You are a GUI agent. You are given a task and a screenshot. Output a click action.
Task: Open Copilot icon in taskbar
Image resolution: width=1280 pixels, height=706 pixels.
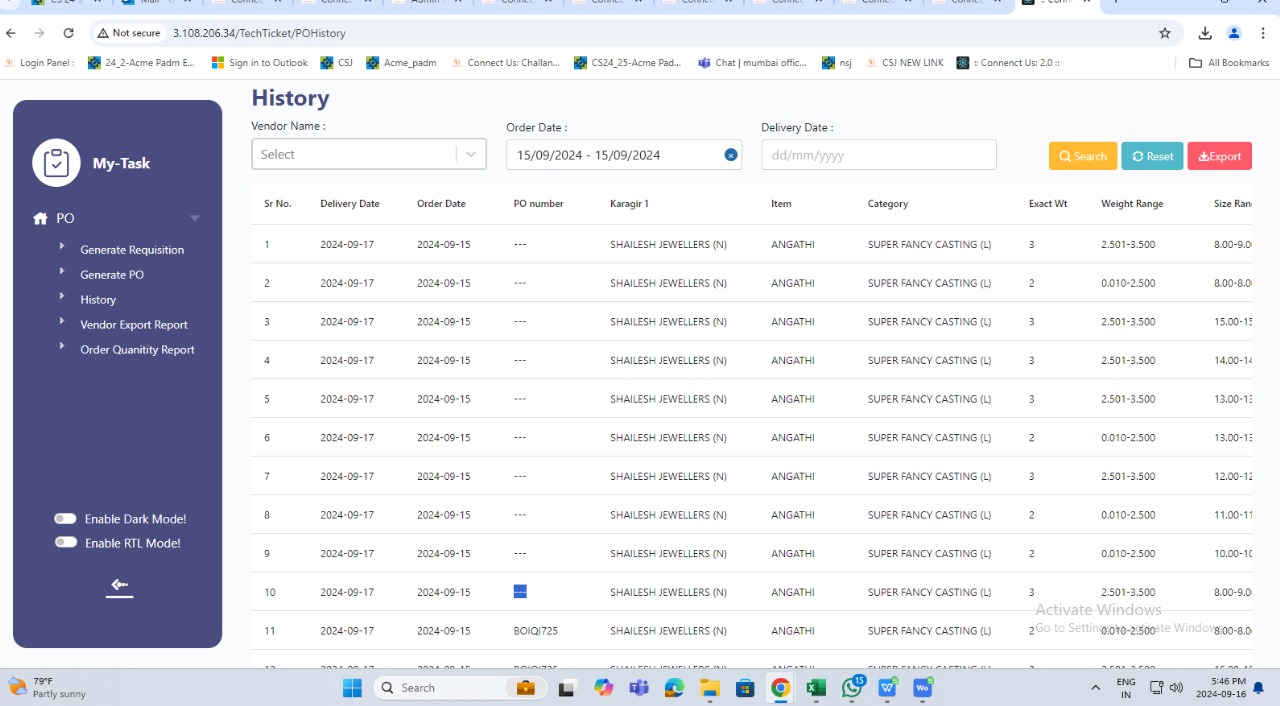(x=603, y=688)
